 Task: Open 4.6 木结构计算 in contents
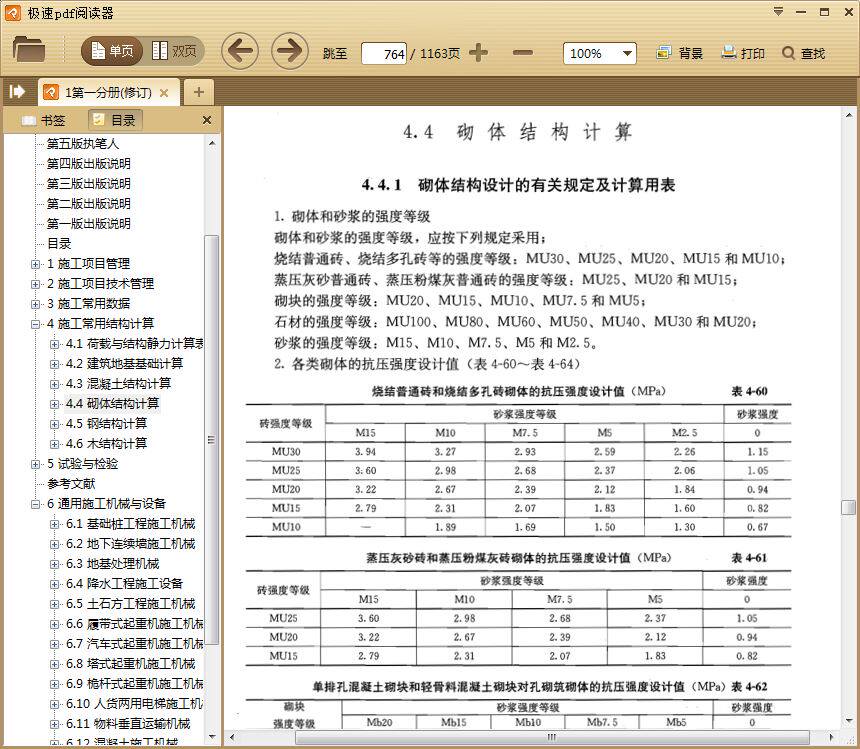coord(106,444)
